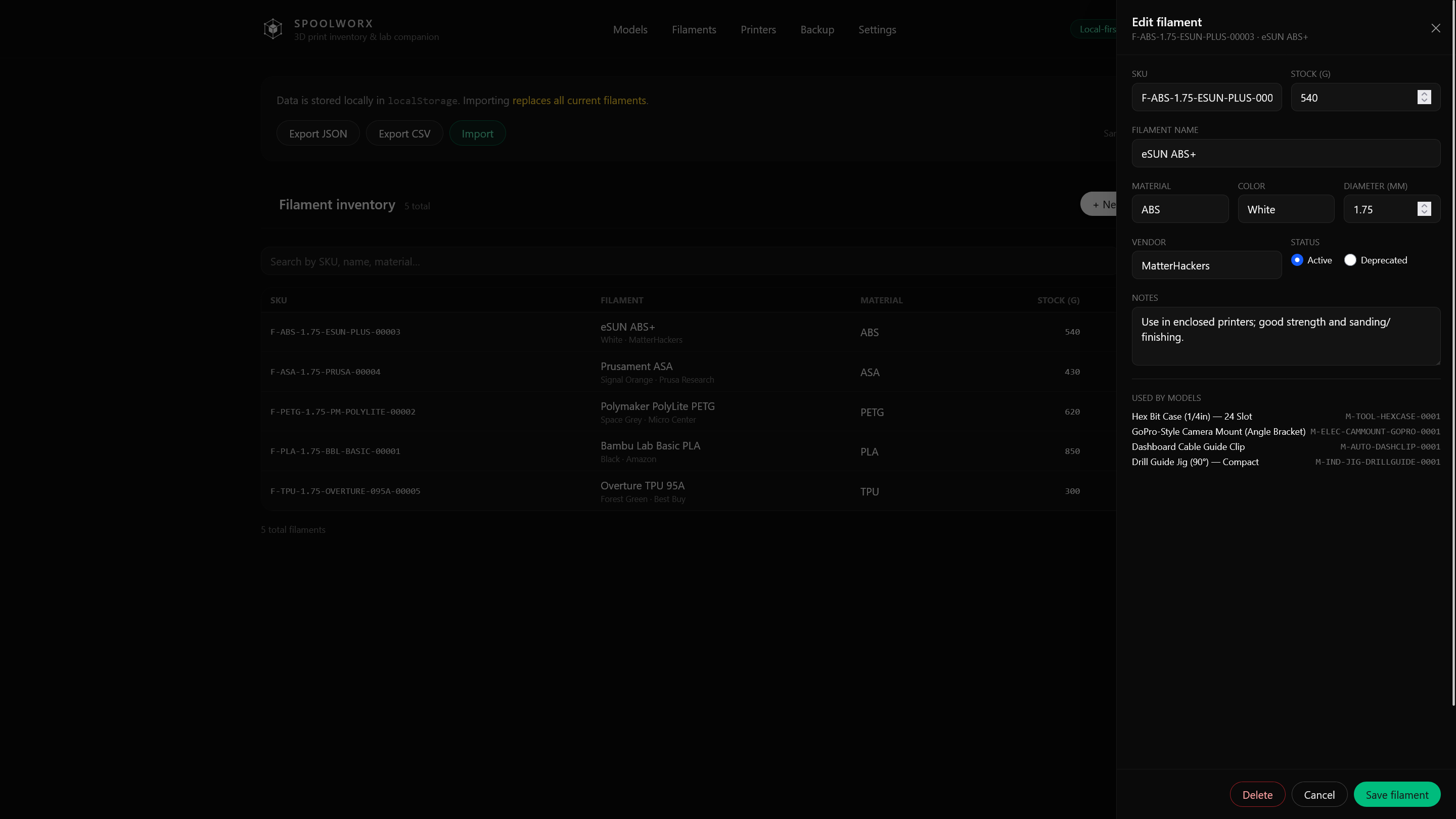Screen dimensions: 1456x819
Task: Click the Delete button
Action: [x=1257, y=794]
